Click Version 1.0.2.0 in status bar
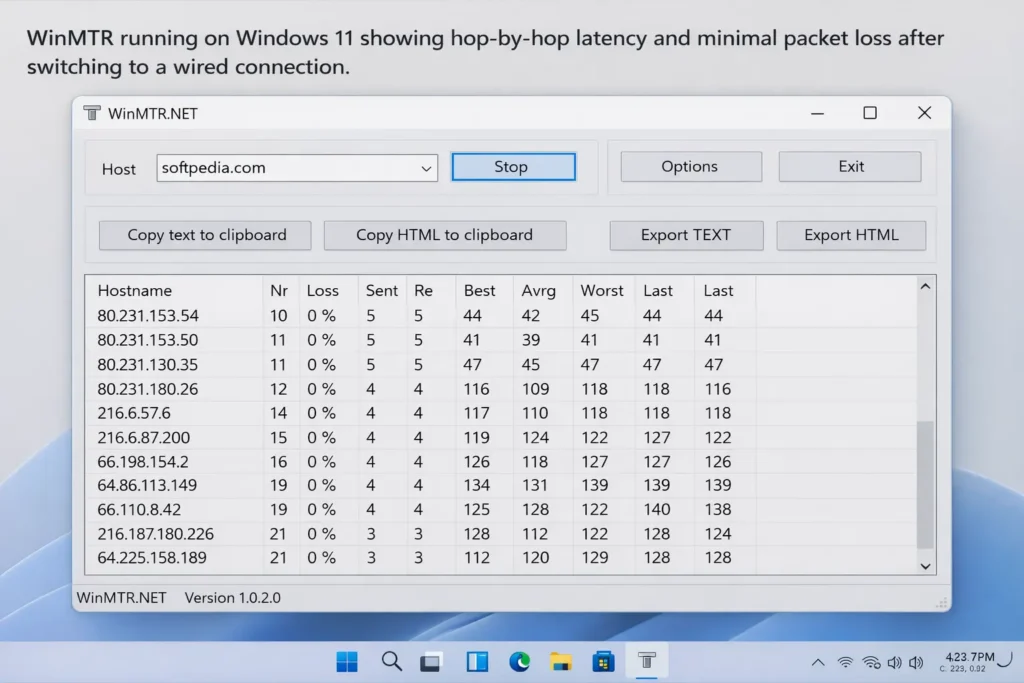The image size is (1024, 683). [x=232, y=598]
